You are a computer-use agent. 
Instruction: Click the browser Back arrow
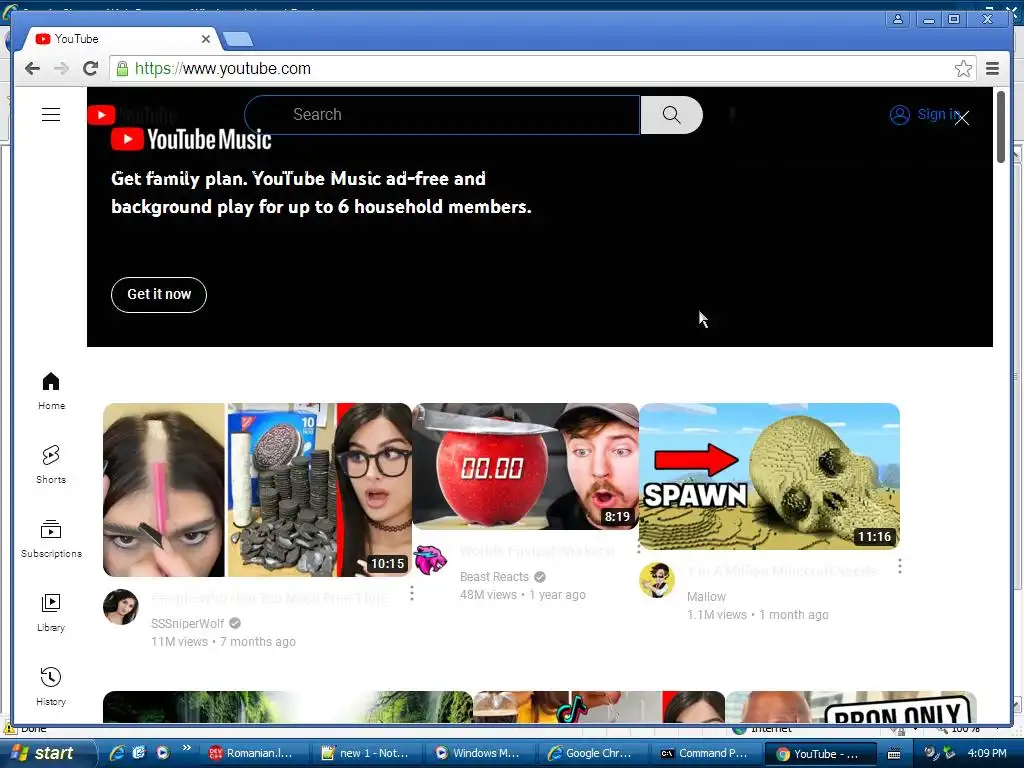click(32, 69)
